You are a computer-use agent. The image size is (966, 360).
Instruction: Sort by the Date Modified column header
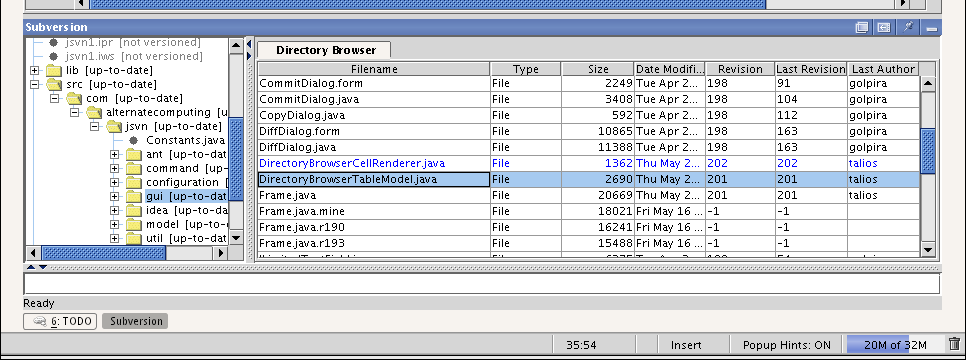click(669, 69)
